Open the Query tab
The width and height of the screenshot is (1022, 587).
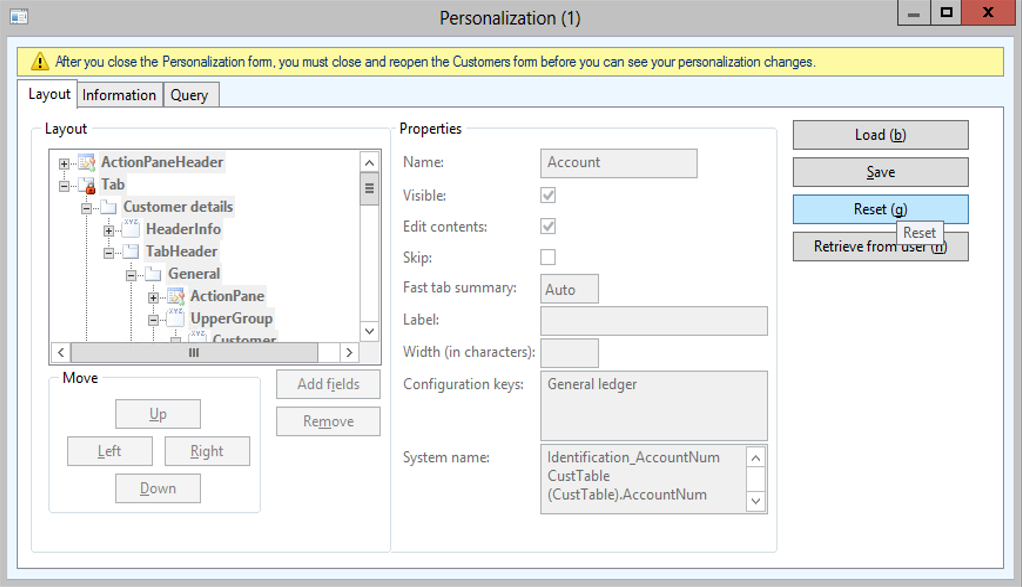pos(189,95)
